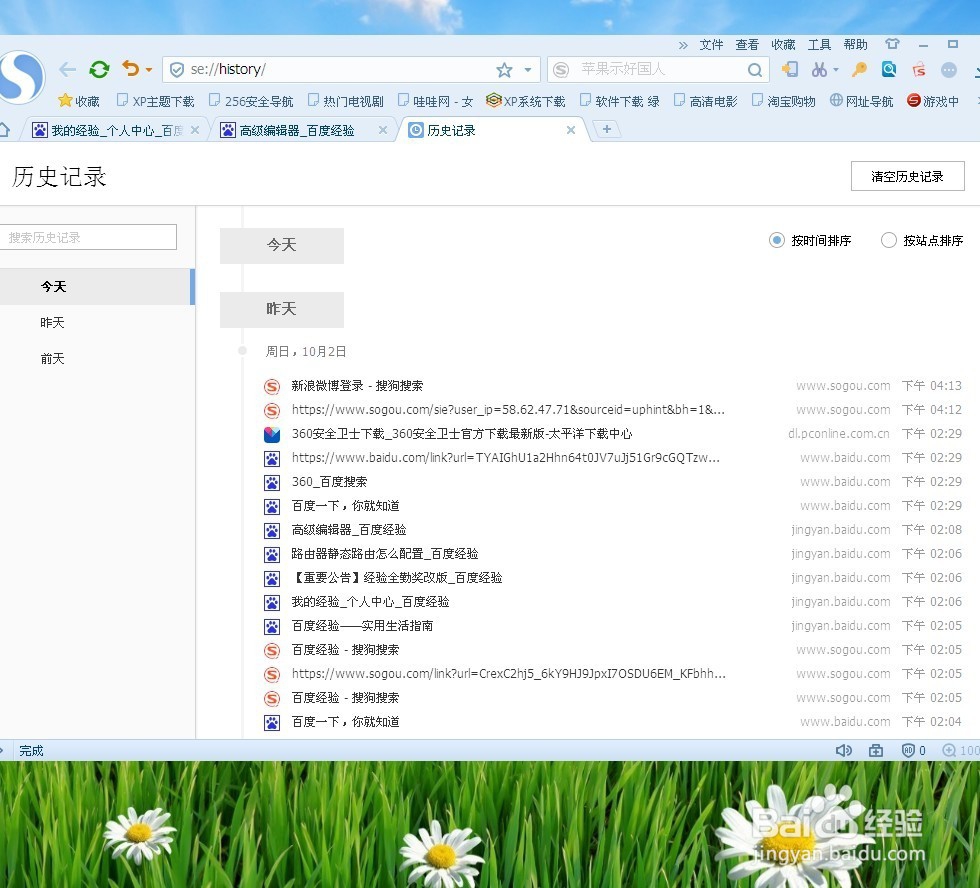
Task: Open the 查看 menu
Action: coord(747,44)
